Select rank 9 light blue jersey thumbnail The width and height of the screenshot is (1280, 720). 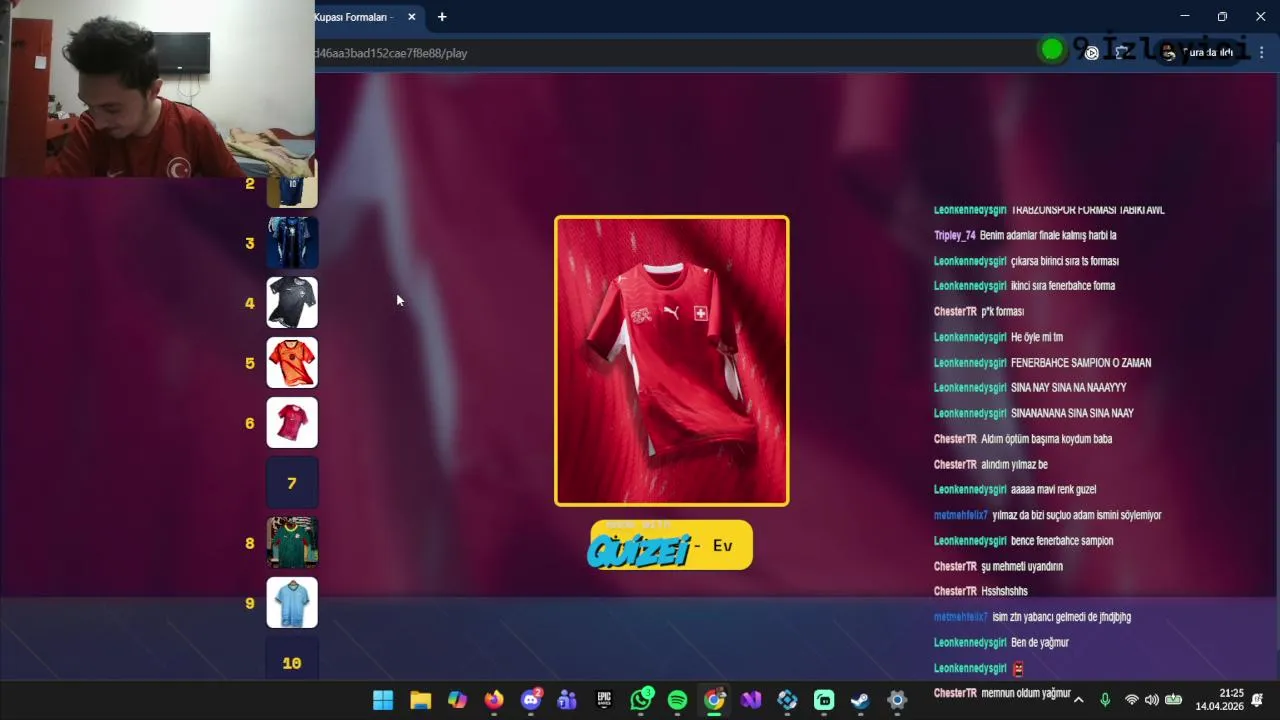292,603
